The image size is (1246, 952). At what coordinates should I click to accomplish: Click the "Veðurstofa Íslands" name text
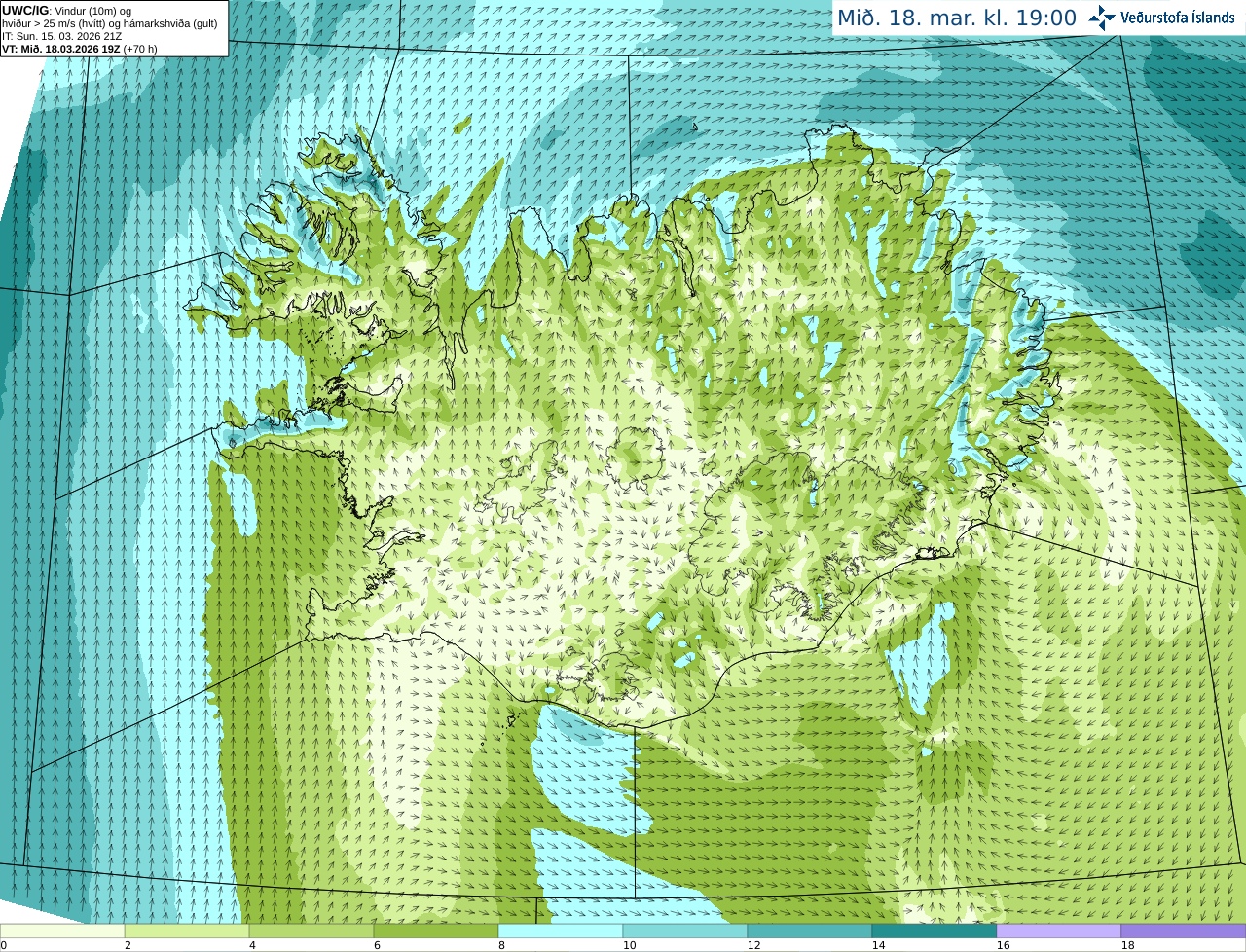tap(1178, 18)
